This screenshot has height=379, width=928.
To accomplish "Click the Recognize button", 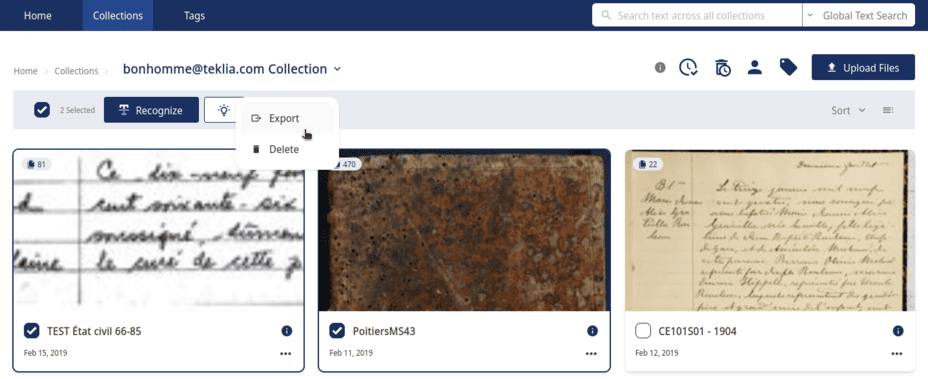I will click(151, 110).
